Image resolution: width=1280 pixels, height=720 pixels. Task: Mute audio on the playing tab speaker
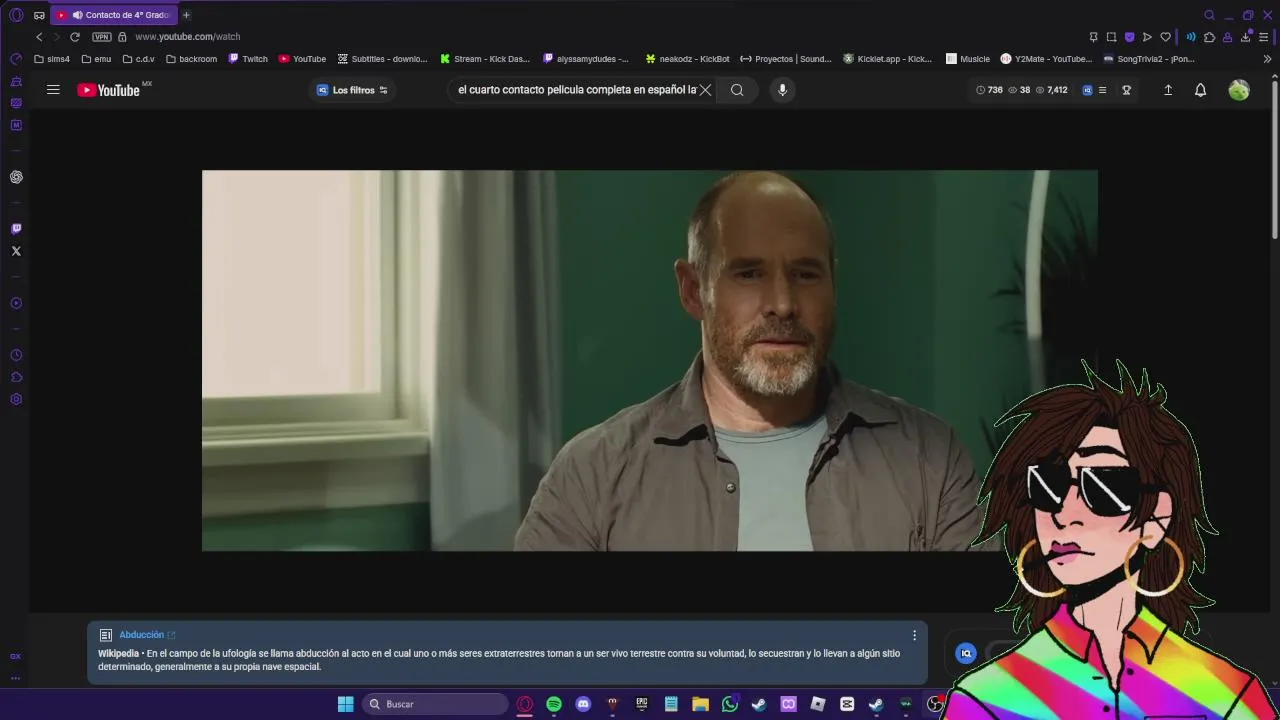coord(77,15)
